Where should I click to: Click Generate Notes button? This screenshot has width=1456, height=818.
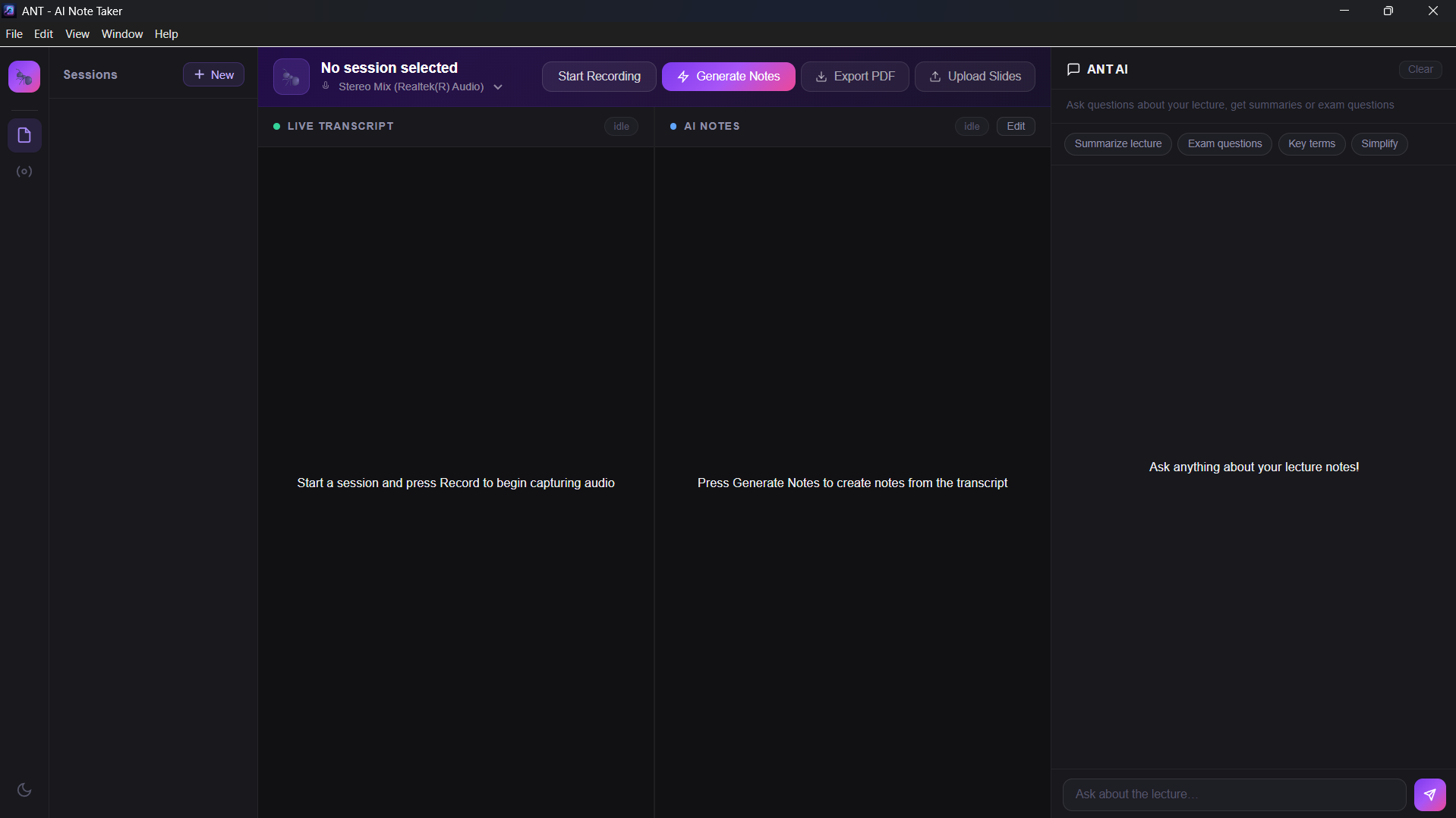coord(729,77)
